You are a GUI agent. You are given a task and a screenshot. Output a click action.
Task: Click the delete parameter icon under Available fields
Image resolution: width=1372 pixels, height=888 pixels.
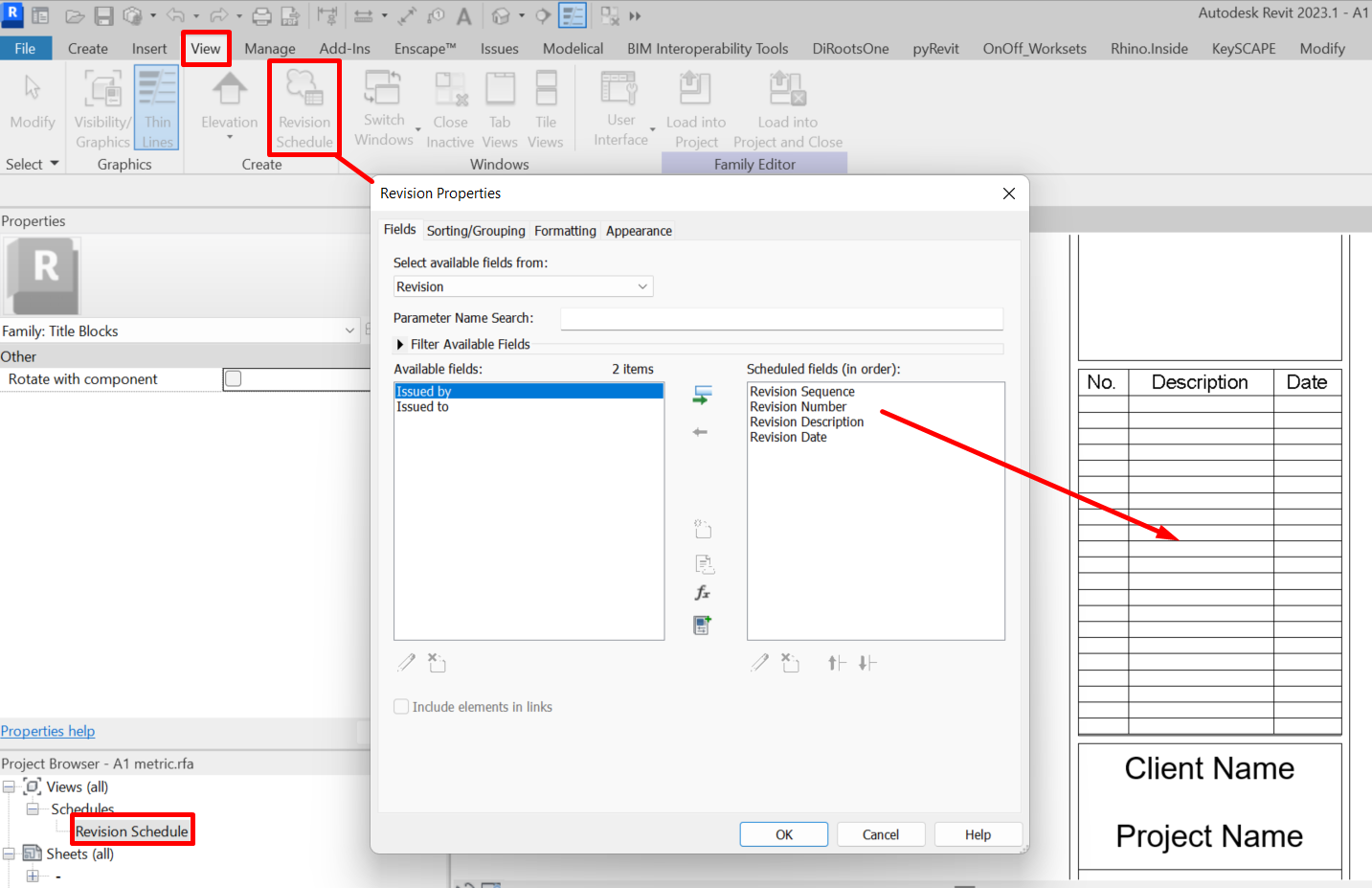coord(437,663)
